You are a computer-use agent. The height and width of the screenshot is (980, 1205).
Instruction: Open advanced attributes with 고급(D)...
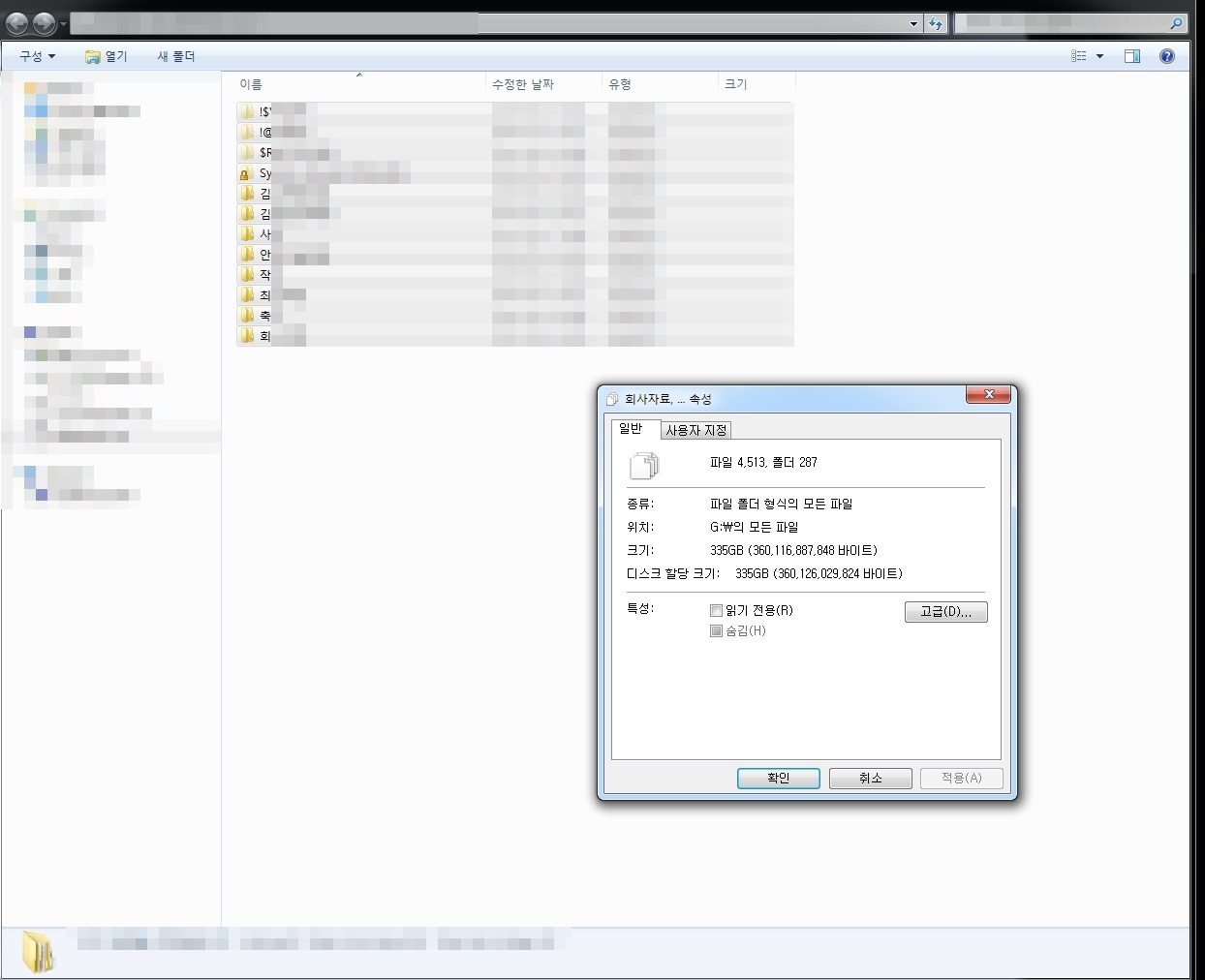(946, 612)
